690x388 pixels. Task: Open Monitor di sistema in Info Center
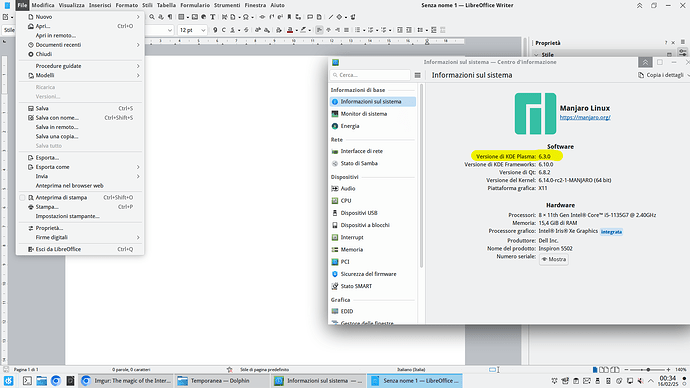click(x=372, y=113)
